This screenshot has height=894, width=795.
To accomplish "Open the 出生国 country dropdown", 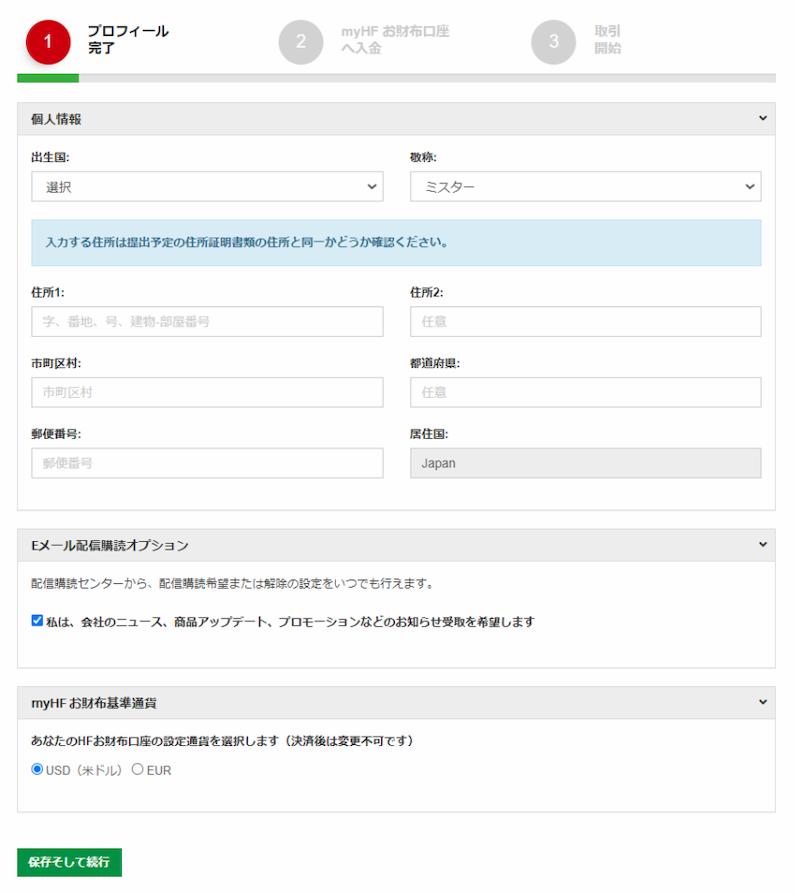I will tap(207, 187).
